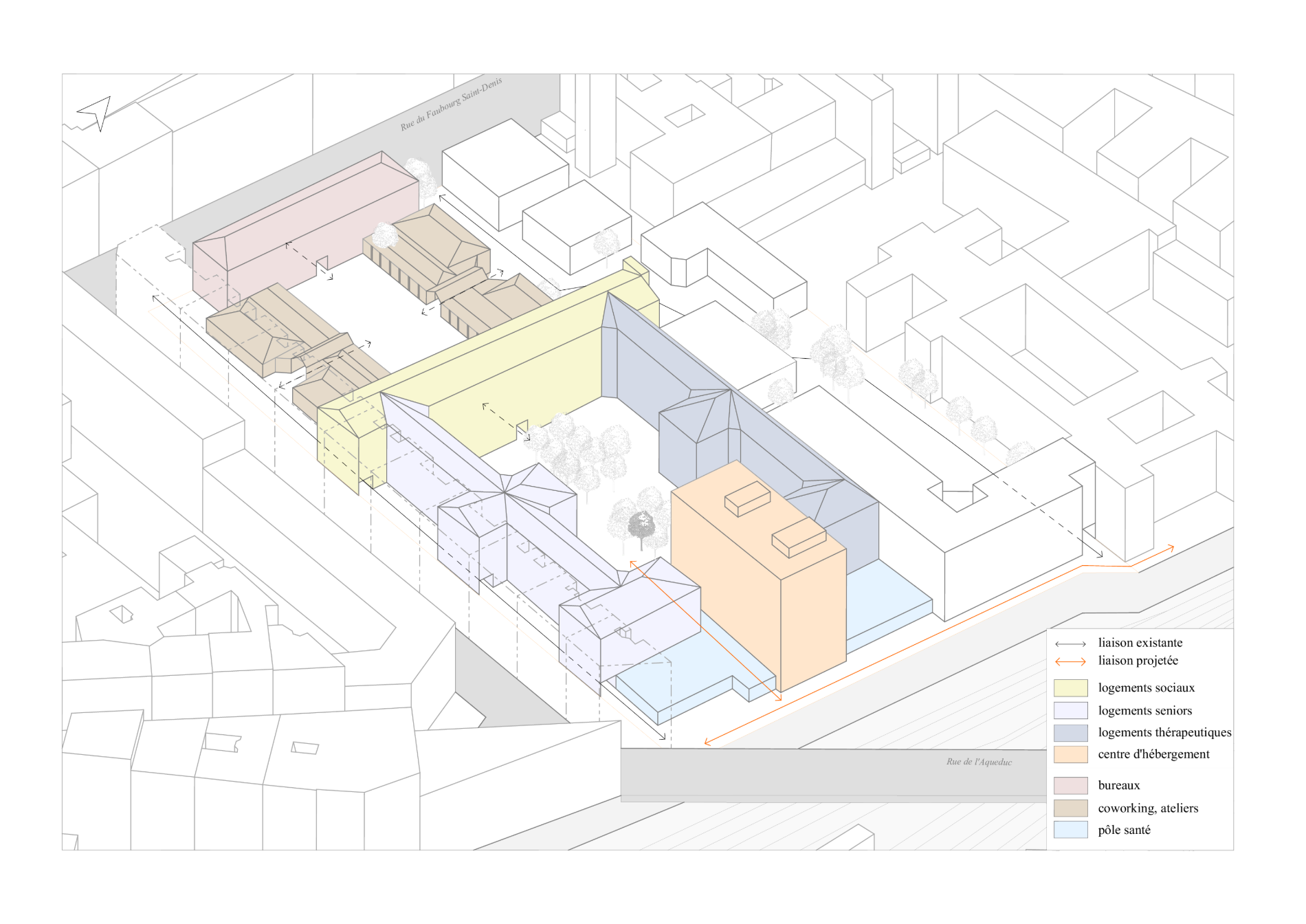
Task: Click the orange liaison projetée arrow symbol
Action: click(1070, 661)
